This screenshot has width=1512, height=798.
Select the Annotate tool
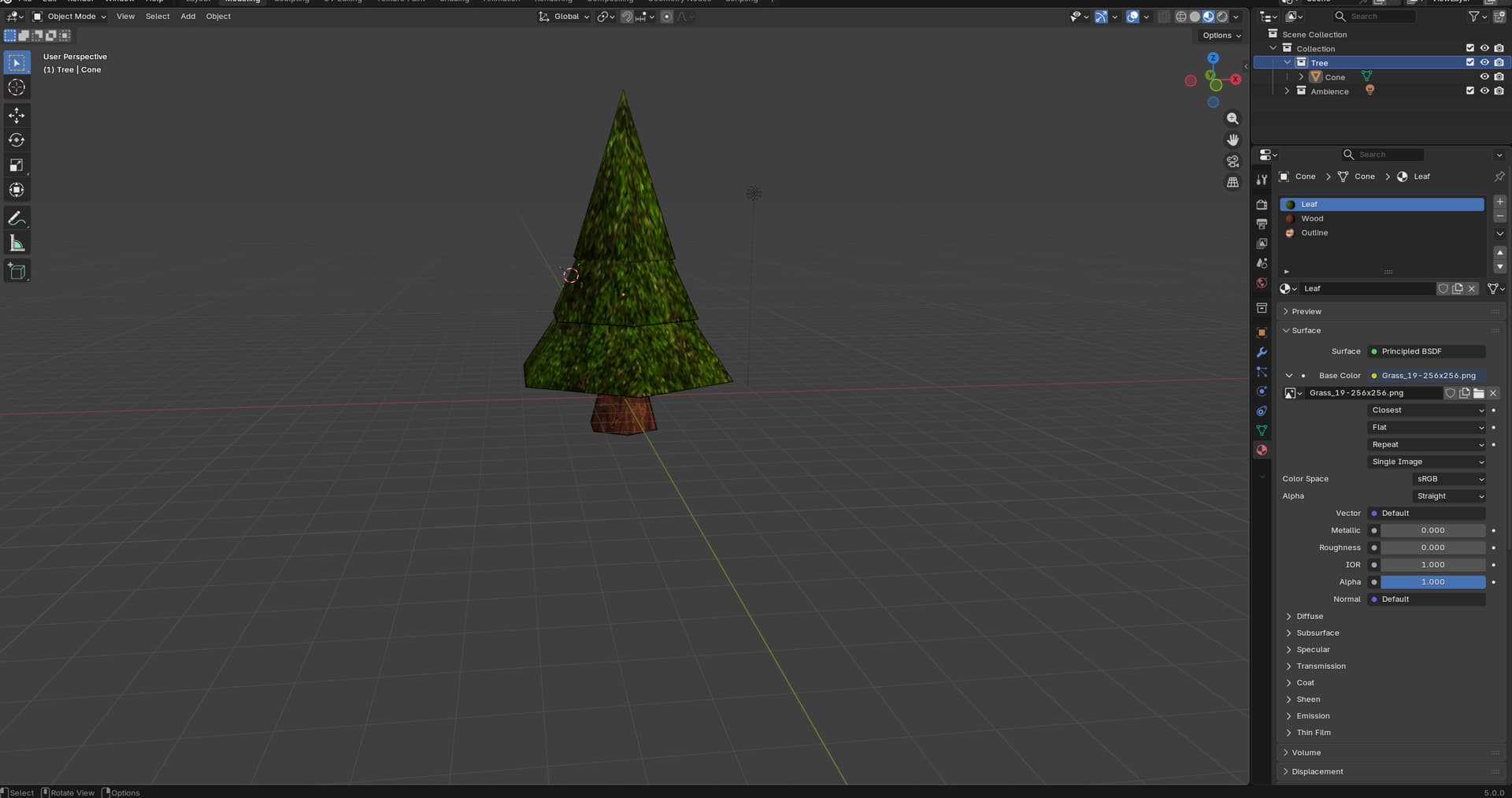tap(17, 218)
